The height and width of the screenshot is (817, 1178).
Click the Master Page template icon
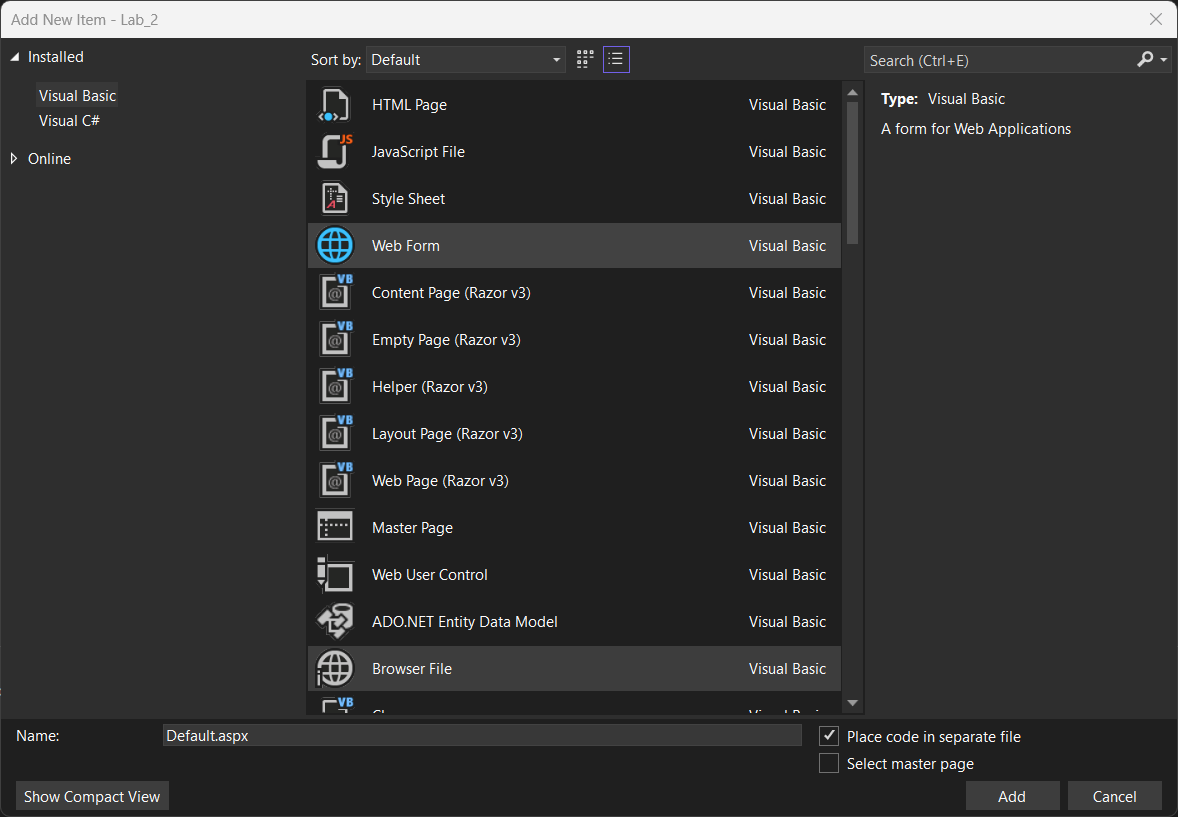click(x=334, y=527)
